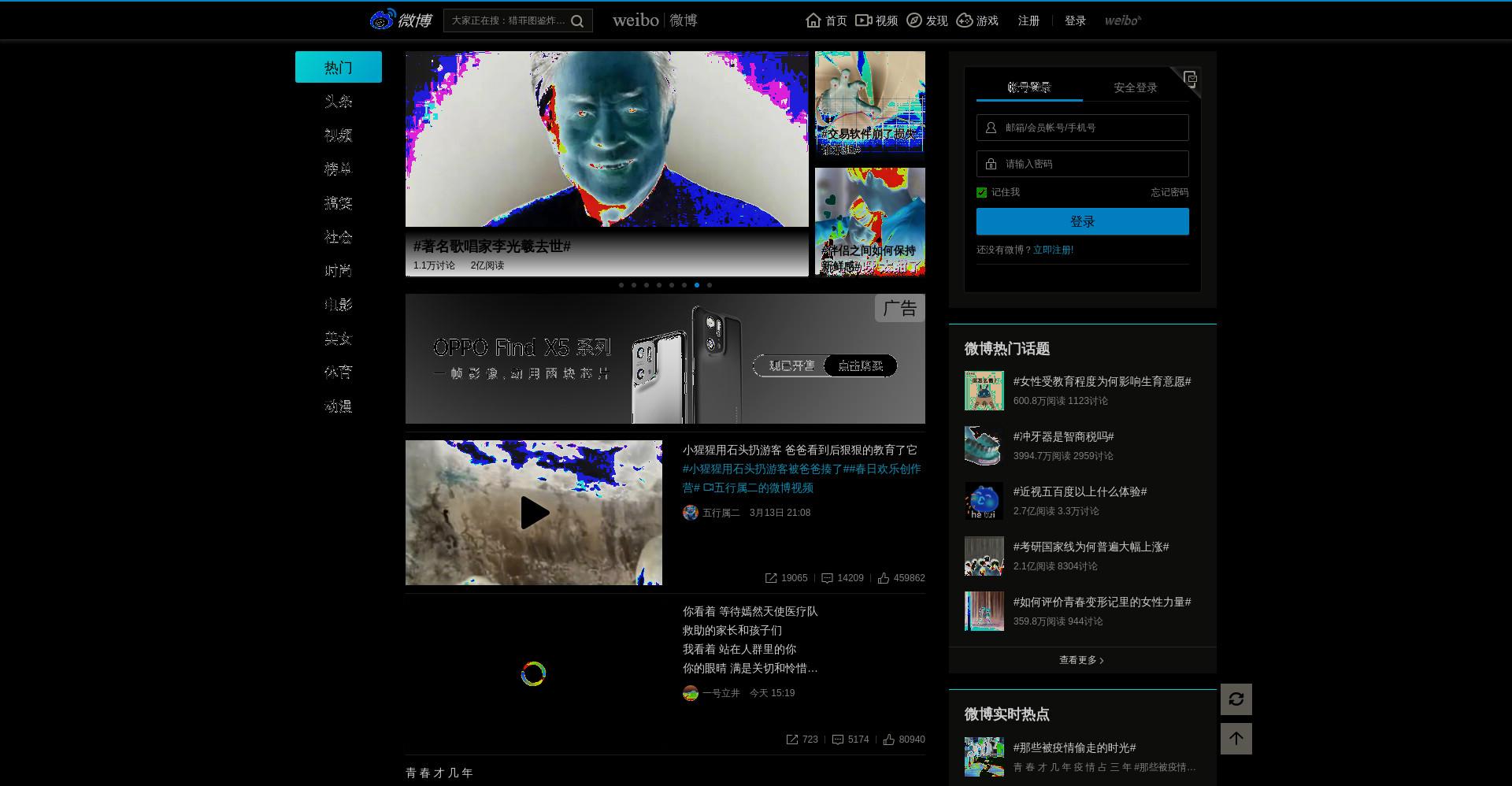Viewport: 1512px width, 786px height.
Task: Click 立即注册 link
Action: click(1053, 250)
